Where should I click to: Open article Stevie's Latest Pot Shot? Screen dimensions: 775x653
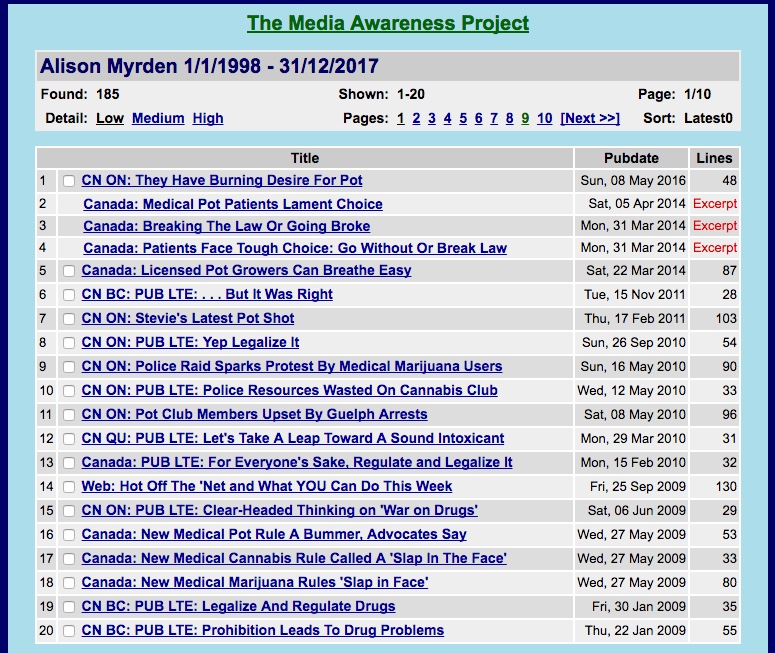188,318
